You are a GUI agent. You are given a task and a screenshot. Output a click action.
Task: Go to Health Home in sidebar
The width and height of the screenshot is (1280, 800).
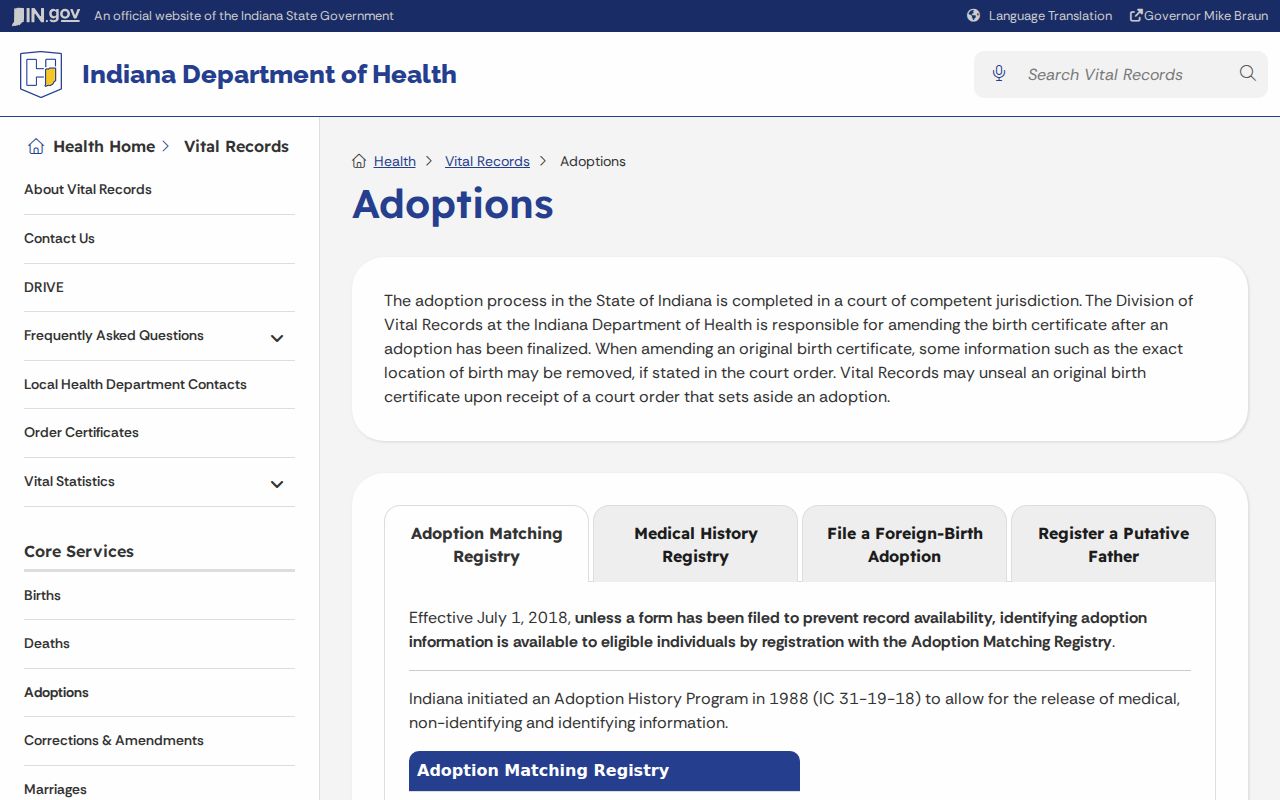pyautogui.click(x=104, y=146)
